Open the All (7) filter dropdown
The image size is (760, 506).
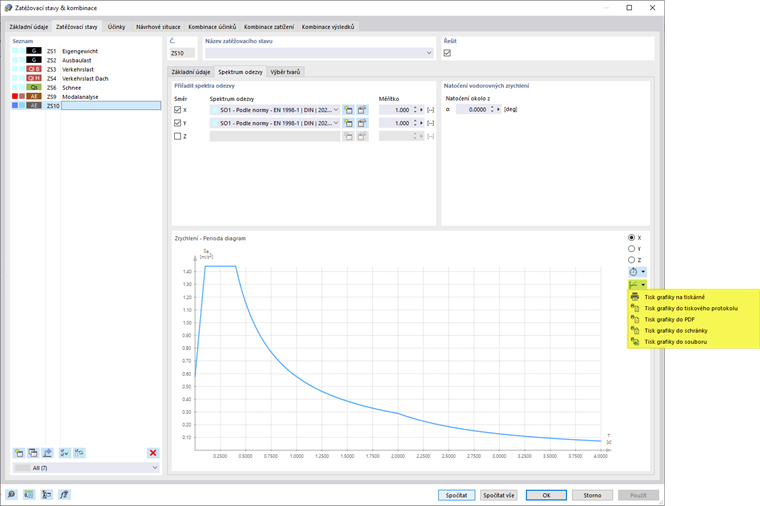(x=155, y=468)
